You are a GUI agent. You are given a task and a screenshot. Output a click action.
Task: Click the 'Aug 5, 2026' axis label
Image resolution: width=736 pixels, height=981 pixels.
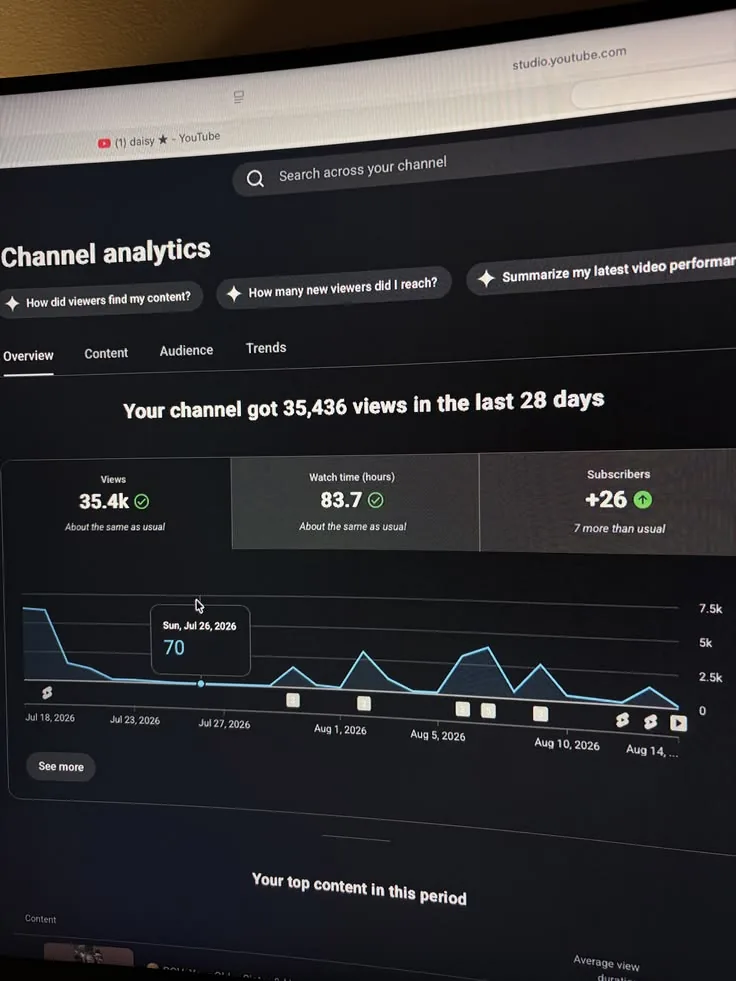(x=437, y=736)
